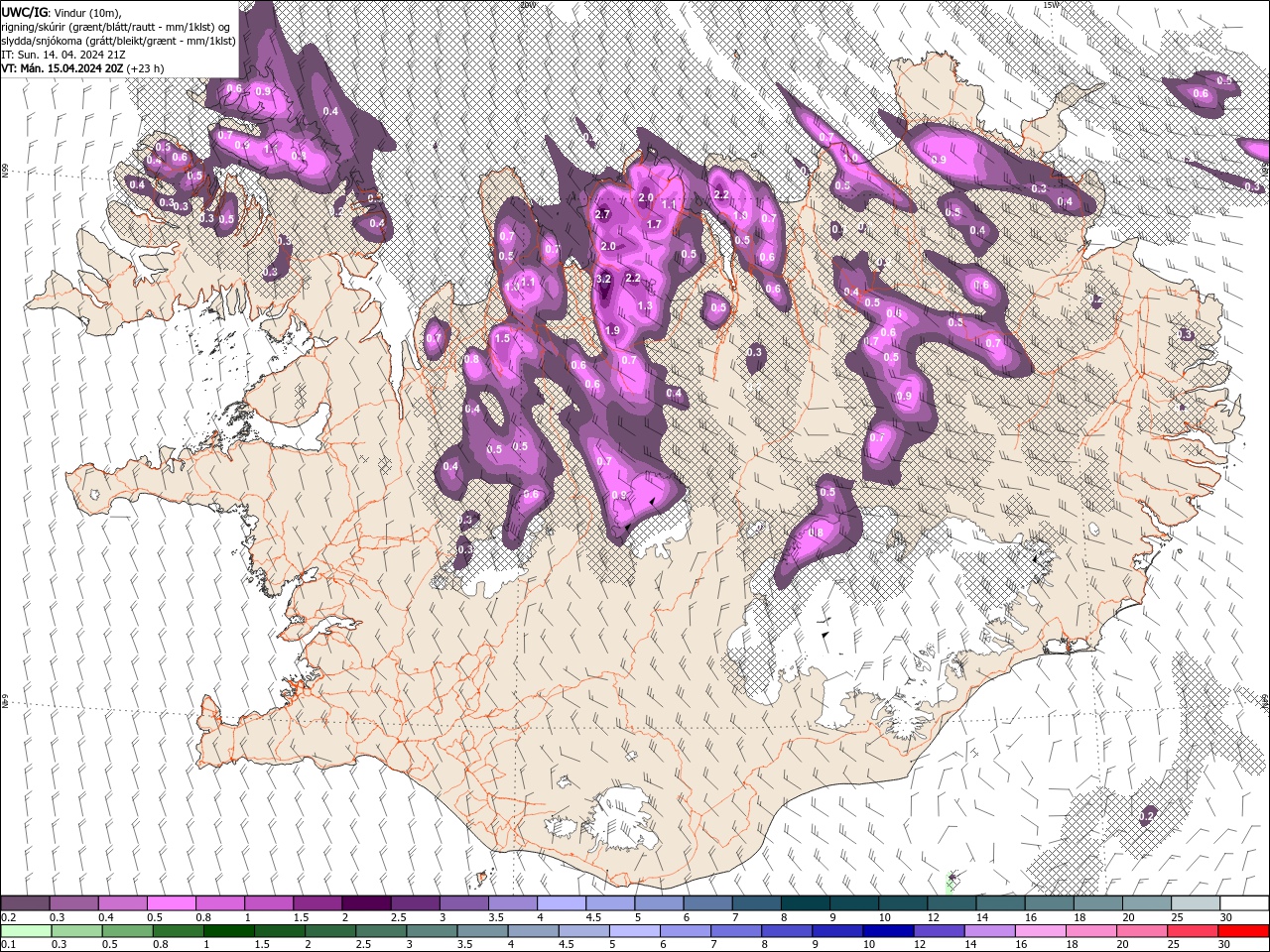Select the bright red 30 swatch, lower legend

click(x=1244, y=930)
